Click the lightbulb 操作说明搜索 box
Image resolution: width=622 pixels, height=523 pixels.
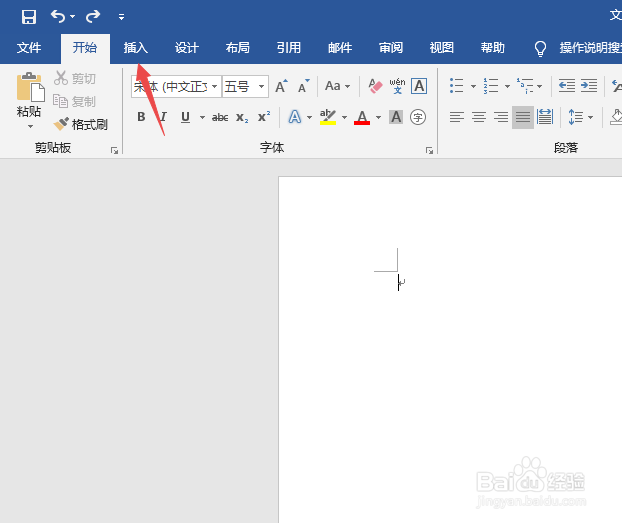[578, 48]
